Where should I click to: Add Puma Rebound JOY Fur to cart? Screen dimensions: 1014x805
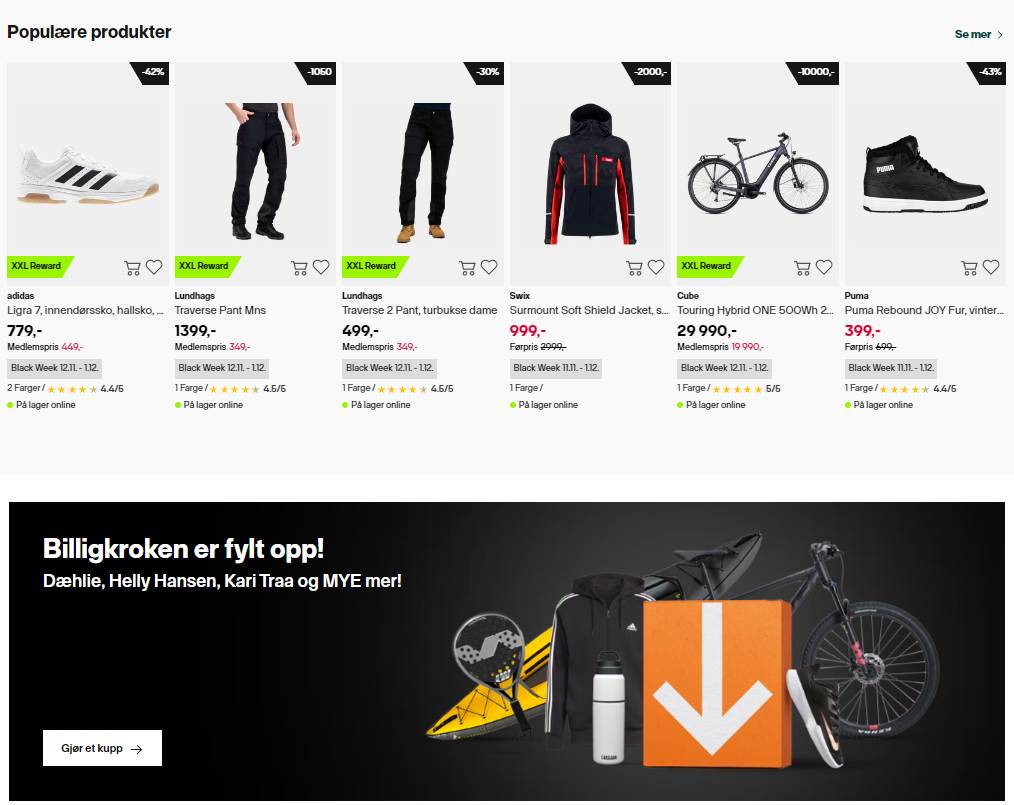click(969, 268)
